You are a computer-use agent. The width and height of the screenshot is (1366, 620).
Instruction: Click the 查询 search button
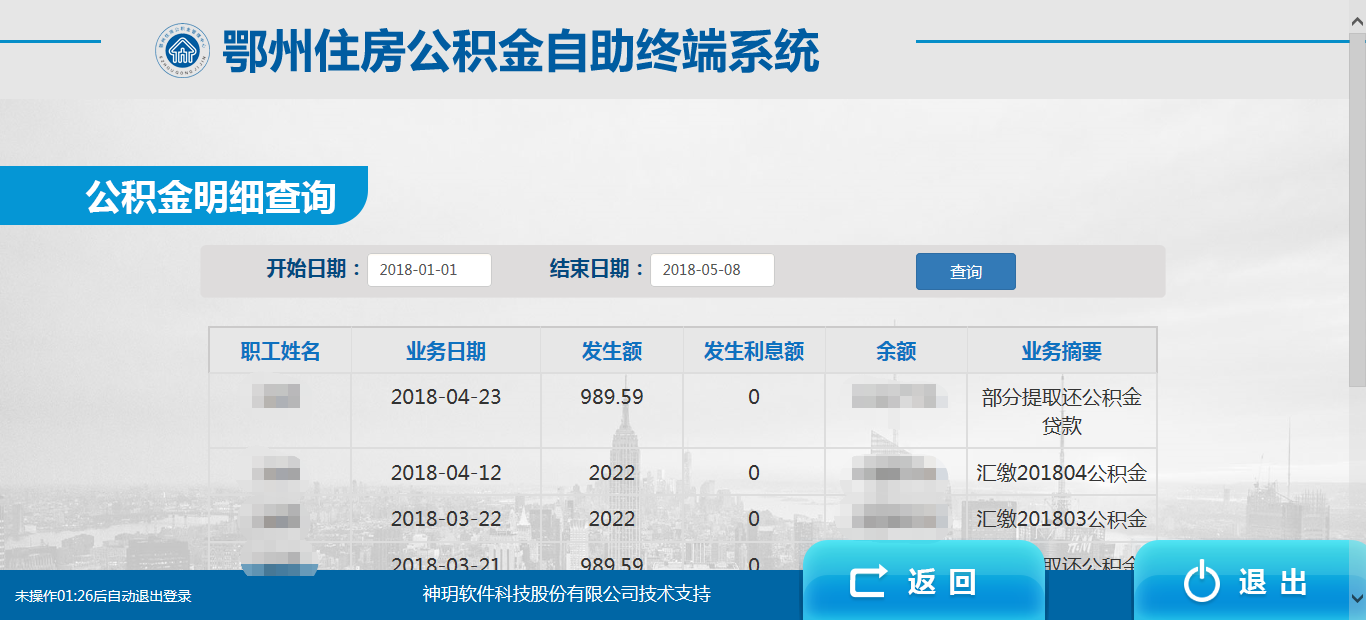coord(965,272)
